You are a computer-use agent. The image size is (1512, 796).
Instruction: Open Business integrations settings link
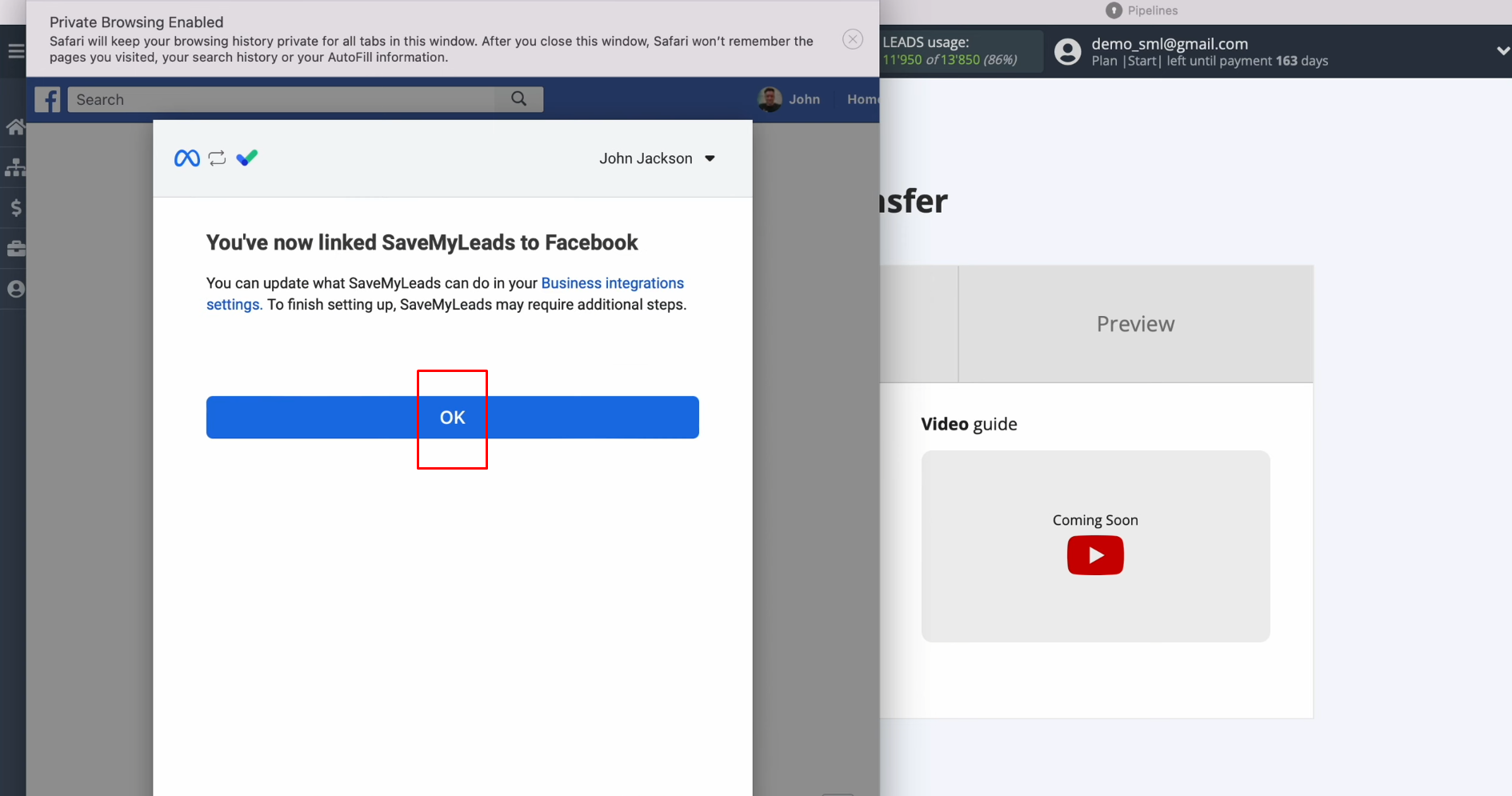point(445,294)
